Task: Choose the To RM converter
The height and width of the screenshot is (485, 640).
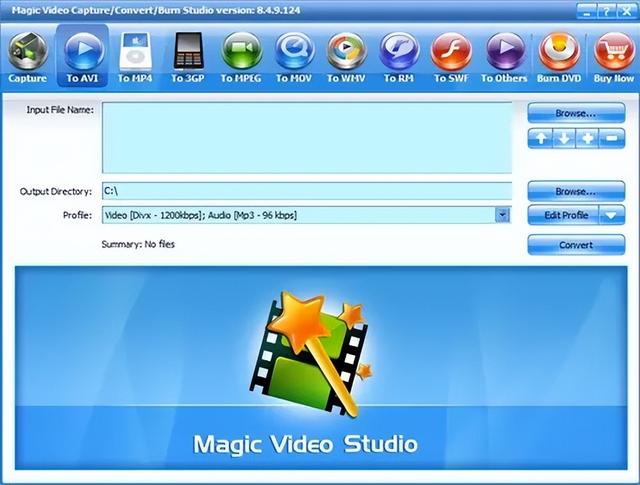Action: pyautogui.click(x=399, y=57)
